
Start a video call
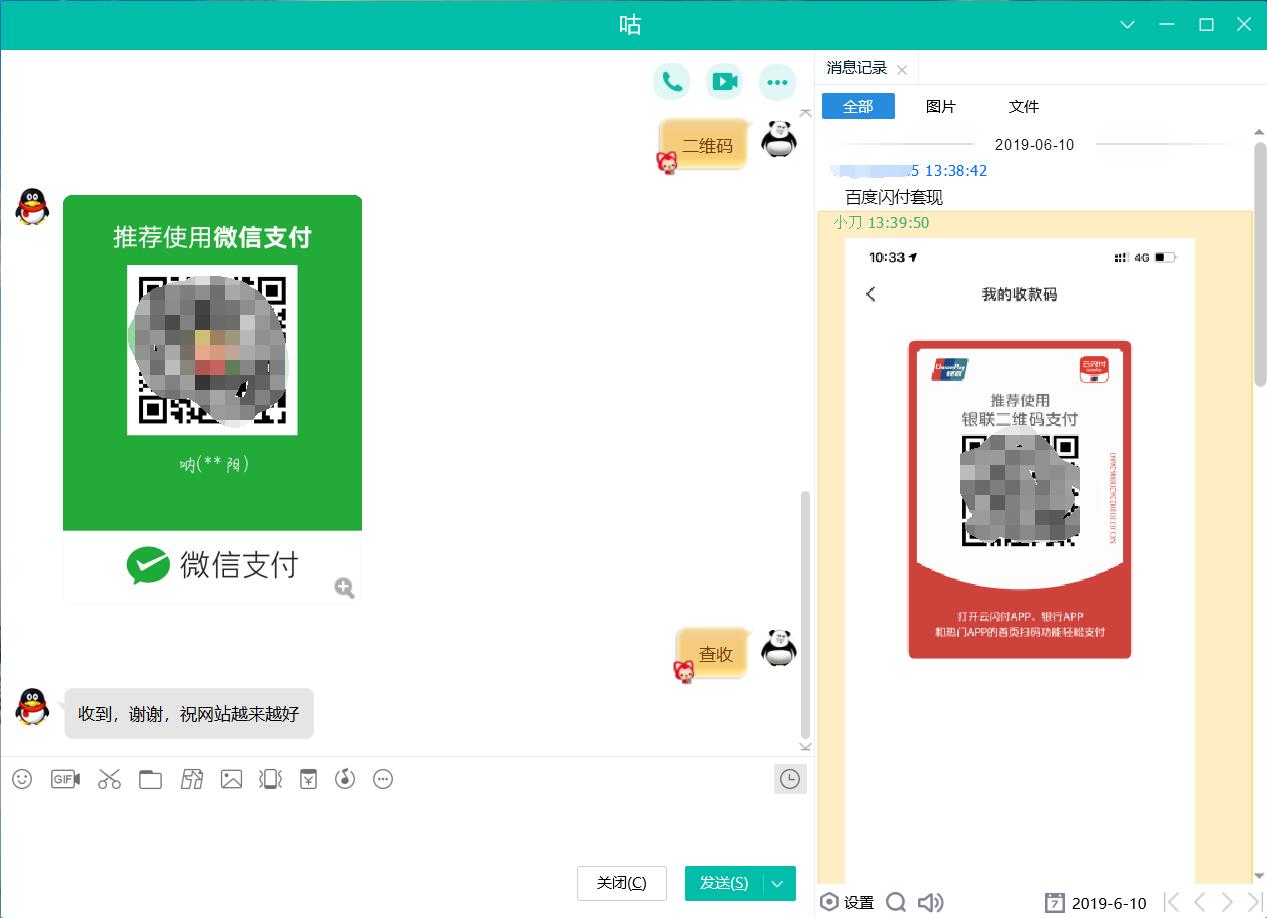724,82
